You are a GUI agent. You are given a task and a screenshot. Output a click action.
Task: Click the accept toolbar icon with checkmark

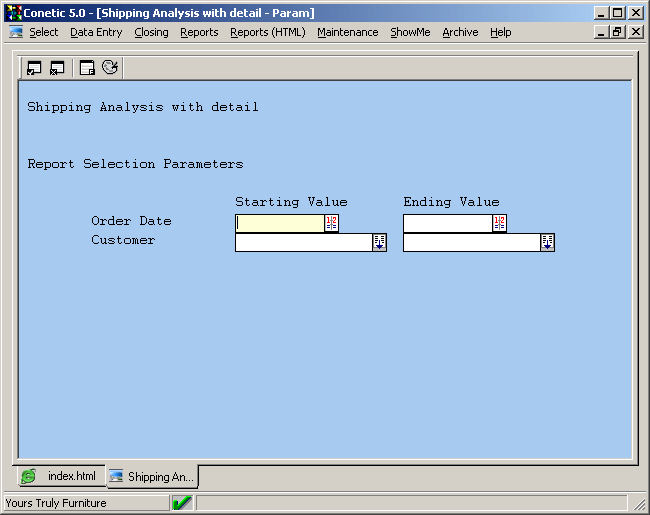(x=34, y=68)
